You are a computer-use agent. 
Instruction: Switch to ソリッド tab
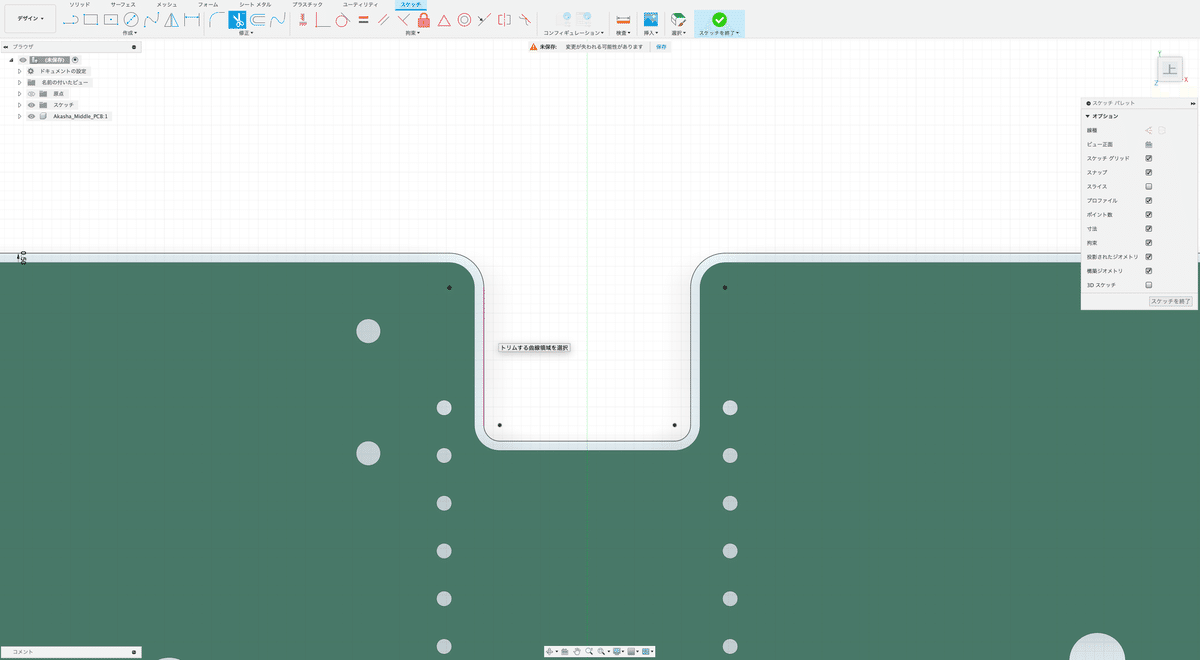coord(79,5)
